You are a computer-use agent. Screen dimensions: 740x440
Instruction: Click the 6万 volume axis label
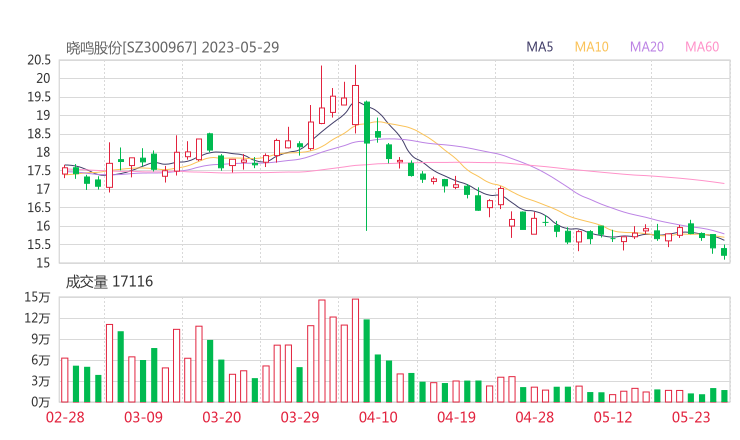tap(41, 360)
